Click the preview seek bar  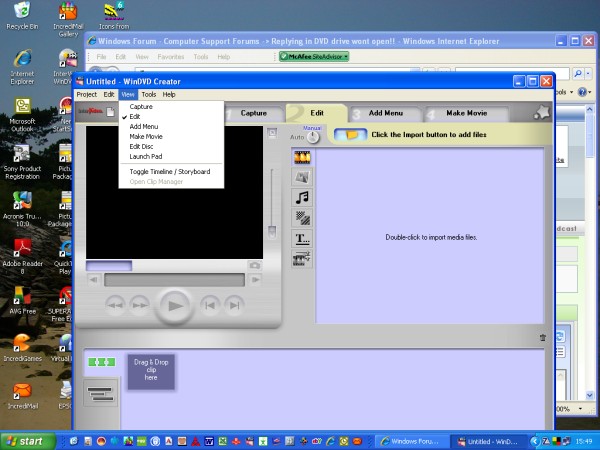click(174, 280)
